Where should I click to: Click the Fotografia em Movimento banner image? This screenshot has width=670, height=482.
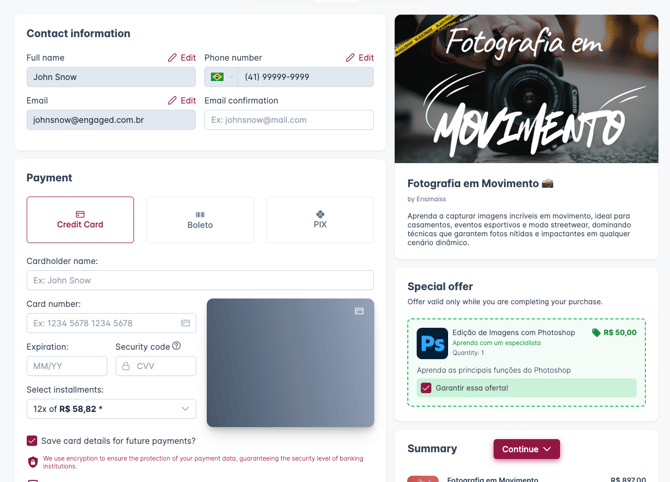526,89
